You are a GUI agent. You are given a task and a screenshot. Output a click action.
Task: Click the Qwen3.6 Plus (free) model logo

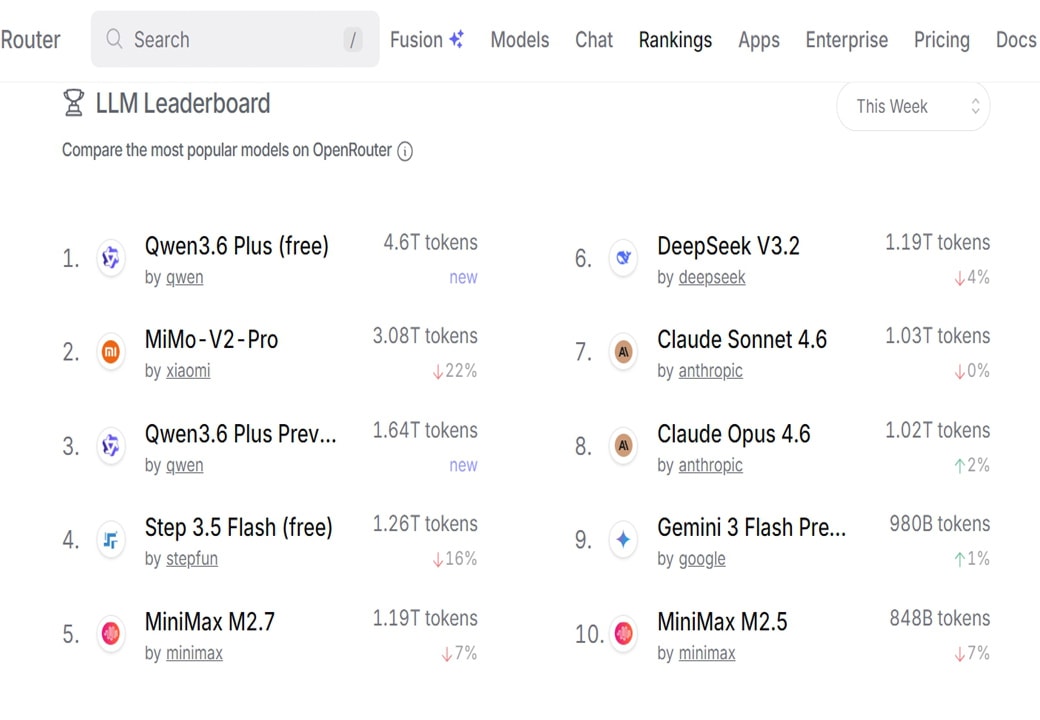tap(111, 259)
